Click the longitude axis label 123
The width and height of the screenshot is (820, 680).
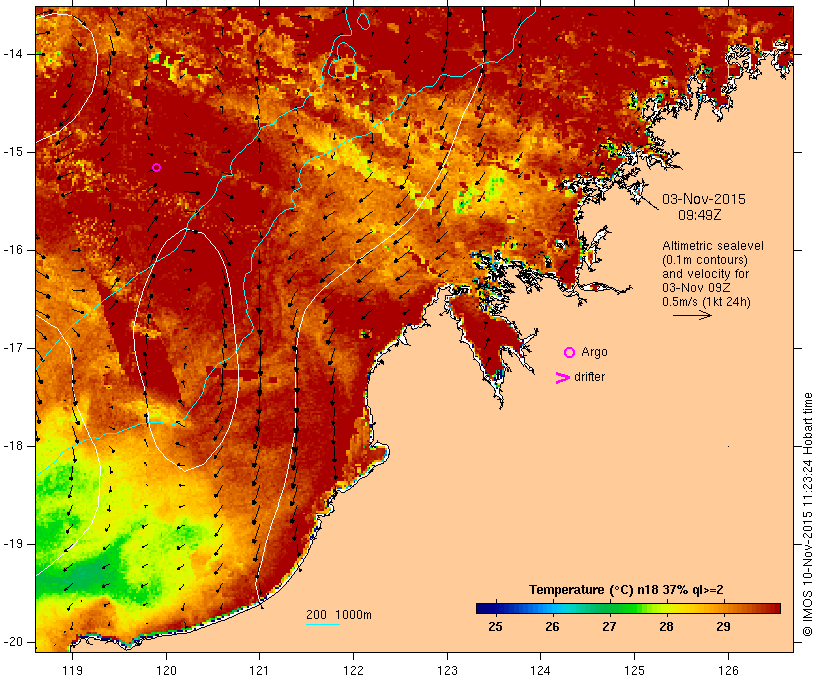click(447, 670)
